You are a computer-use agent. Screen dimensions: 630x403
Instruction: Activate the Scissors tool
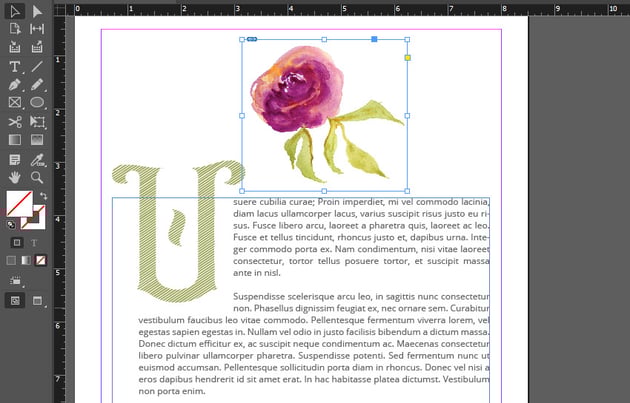[x=15, y=121]
